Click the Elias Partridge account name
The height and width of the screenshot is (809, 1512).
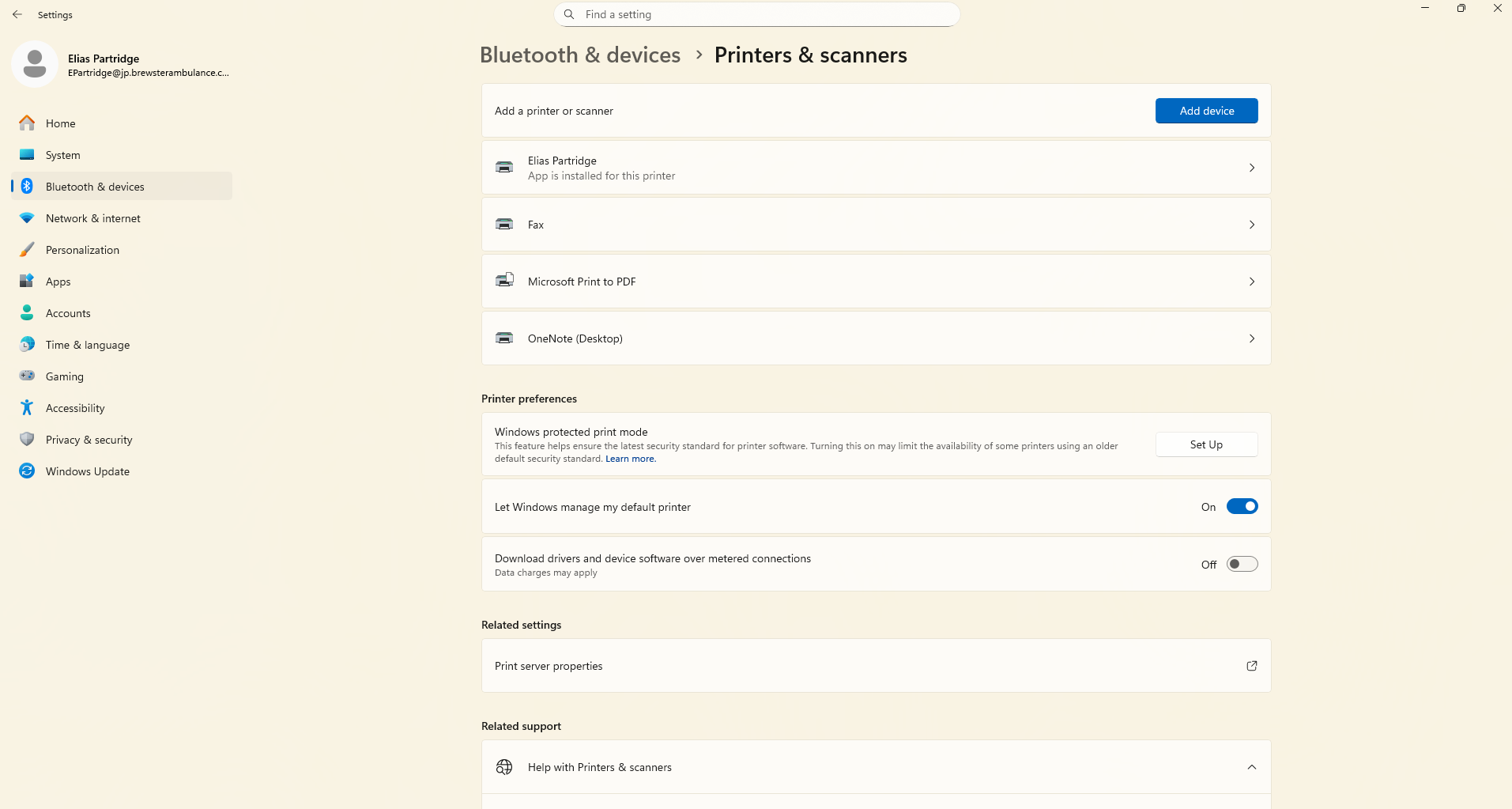pos(104,59)
